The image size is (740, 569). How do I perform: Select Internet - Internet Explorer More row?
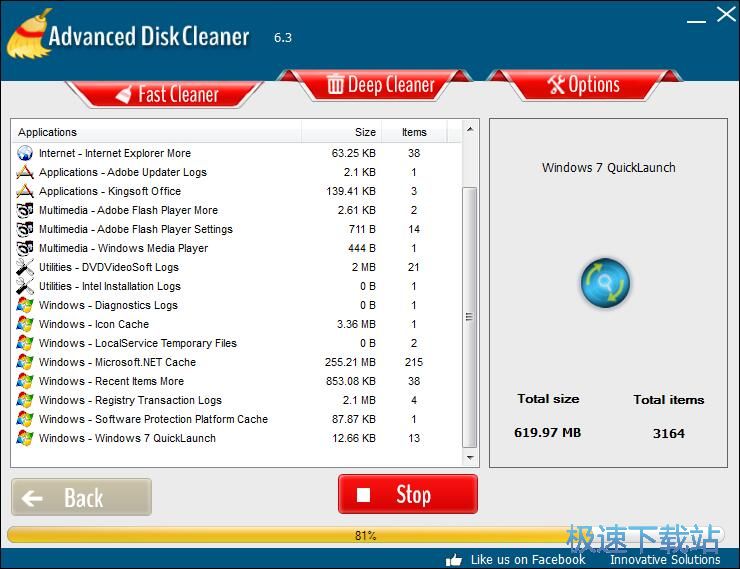click(236, 153)
